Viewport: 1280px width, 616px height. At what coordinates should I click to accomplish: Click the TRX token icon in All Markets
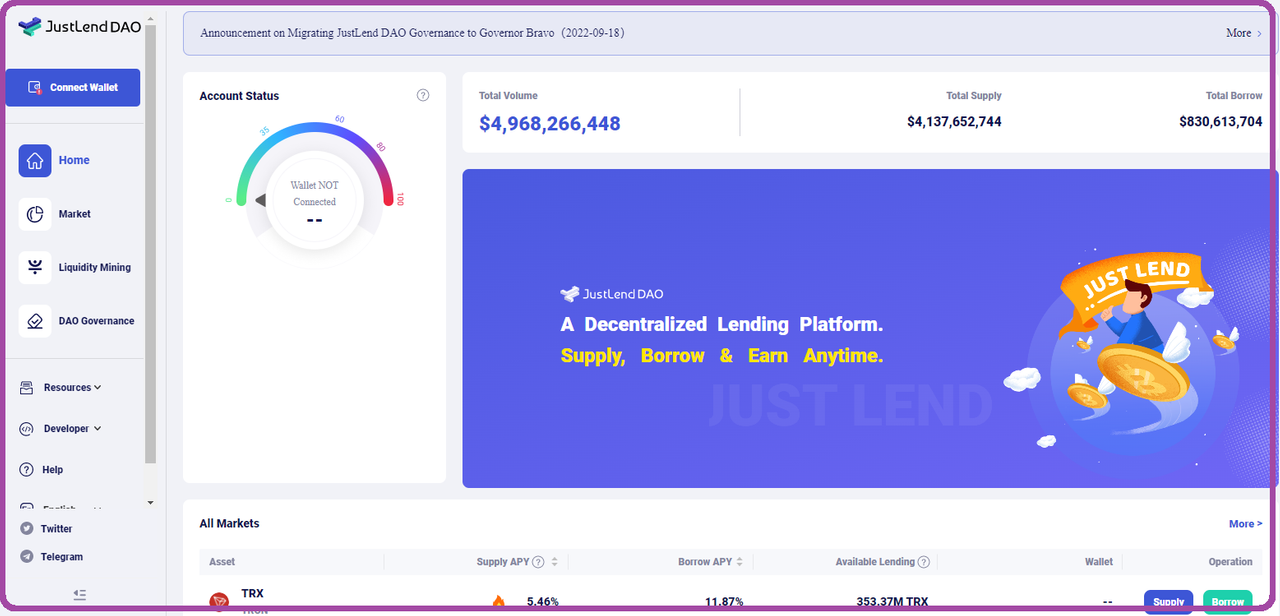[x=220, y=600]
